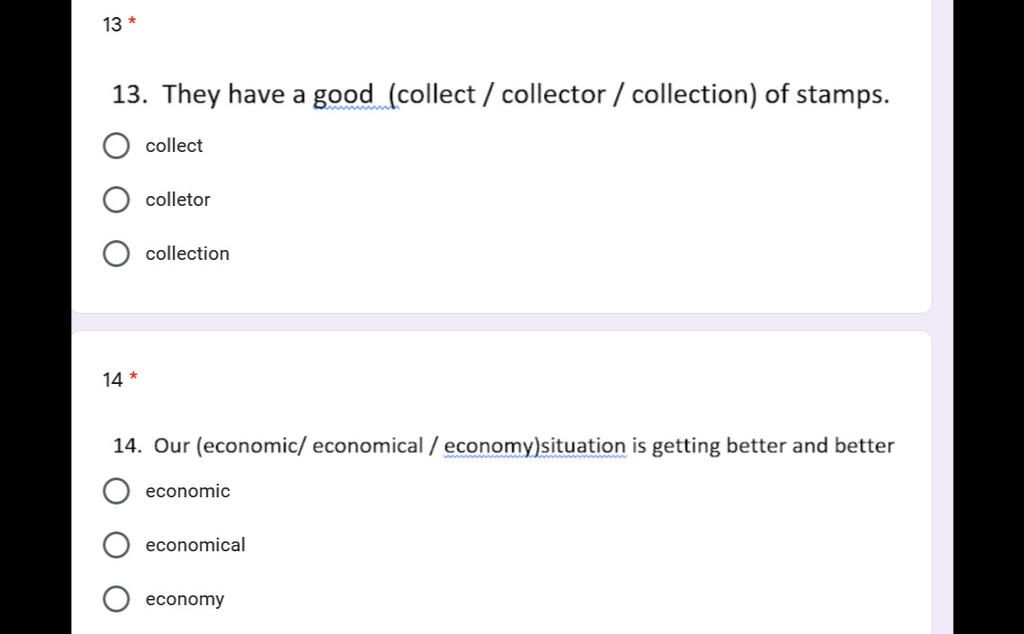
Task: Mark the 'collection' radio button
Action: pyautogui.click(x=116, y=254)
